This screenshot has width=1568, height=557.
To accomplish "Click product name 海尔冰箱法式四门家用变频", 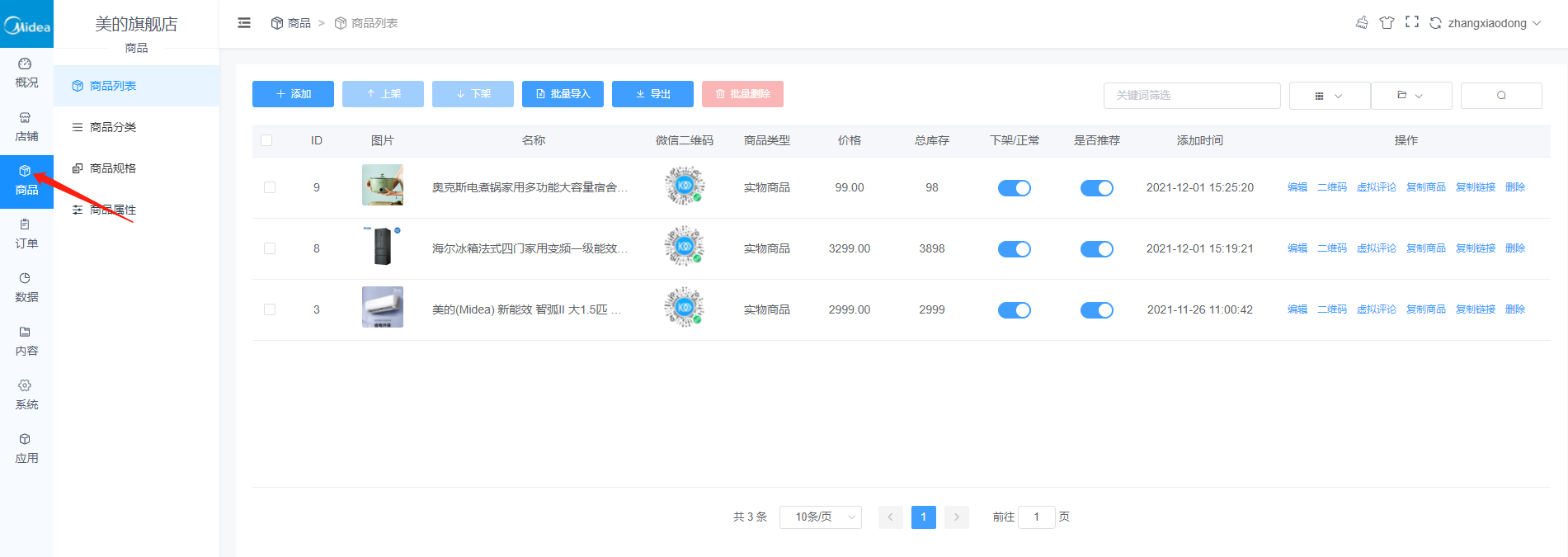I will [x=530, y=248].
